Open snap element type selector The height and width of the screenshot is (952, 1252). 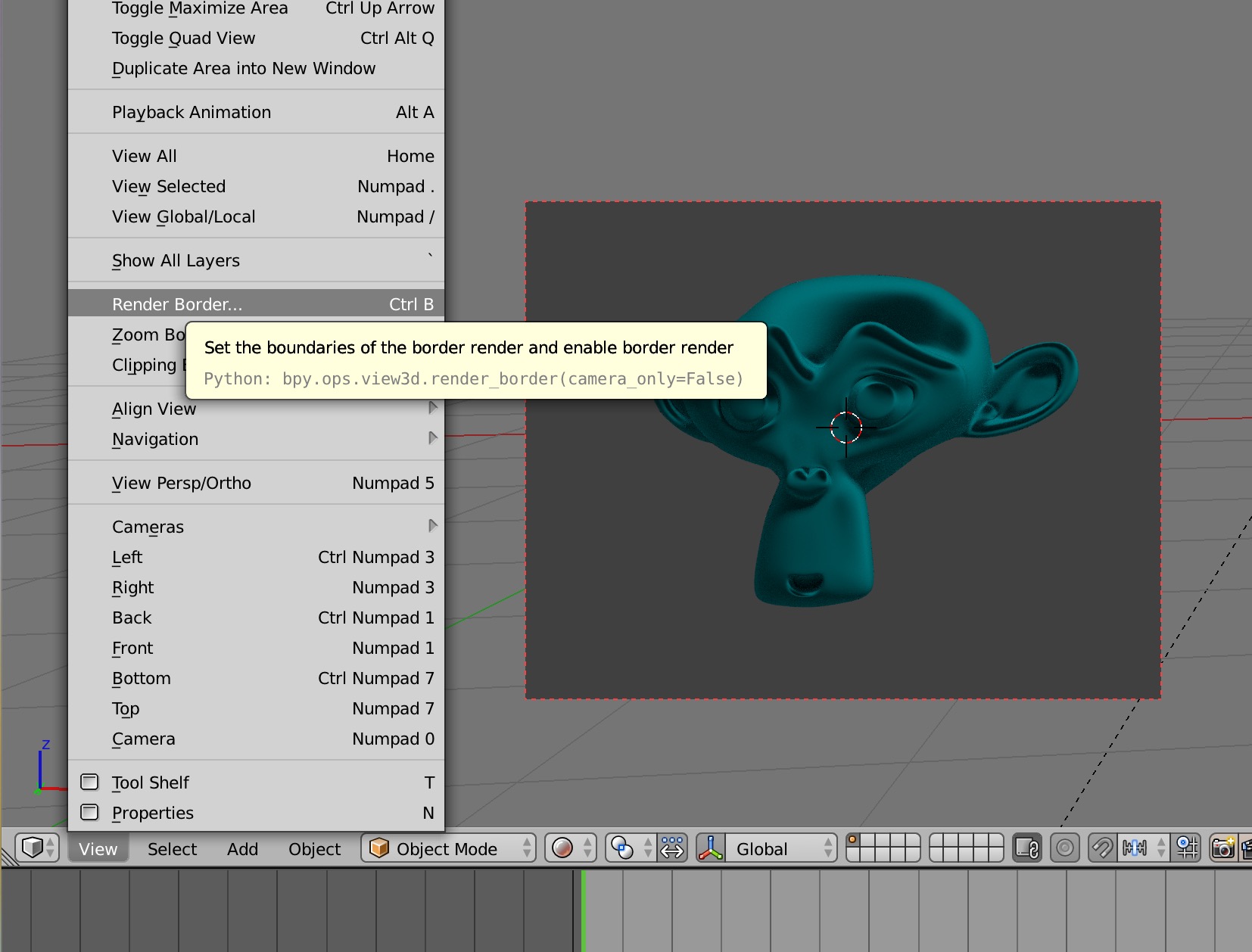tap(1143, 848)
